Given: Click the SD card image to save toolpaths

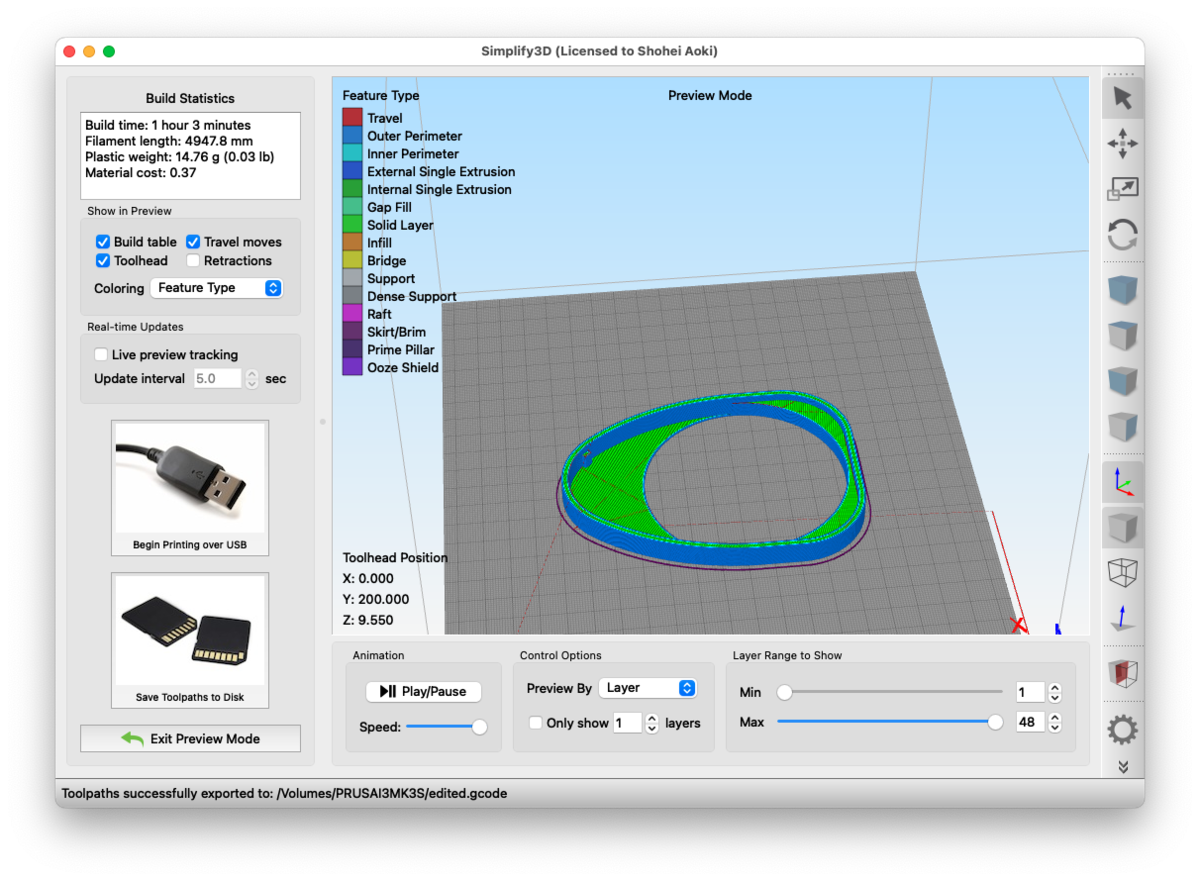Looking at the screenshot, I should [190, 630].
